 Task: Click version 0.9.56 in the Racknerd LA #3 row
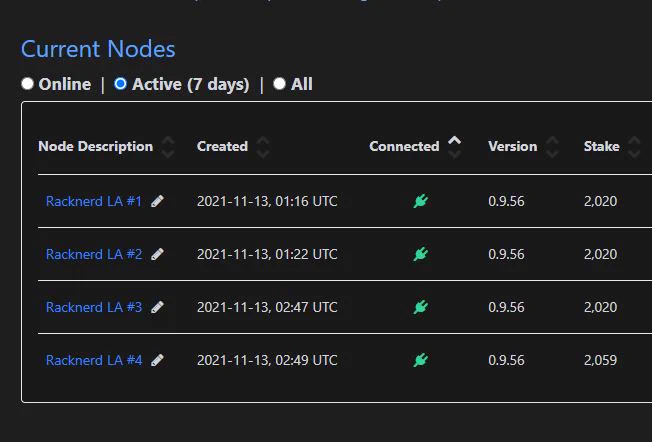(506, 307)
